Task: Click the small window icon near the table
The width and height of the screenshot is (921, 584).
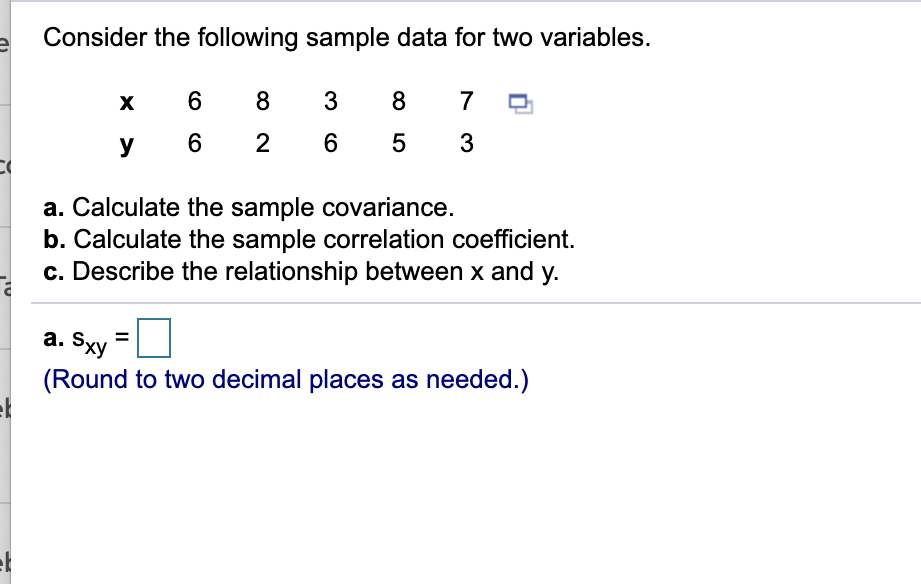Action: [x=520, y=101]
